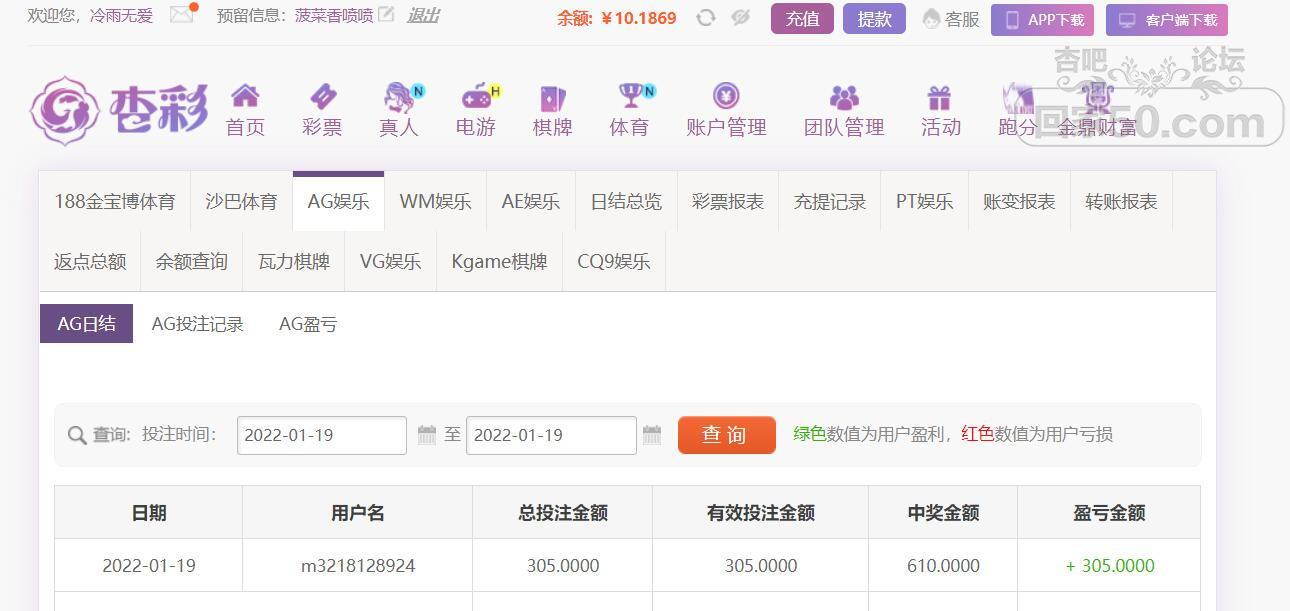Viewport: 1290px width, 611px height.
Task: Click the 客户端下载 button
Action: click(x=1166, y=20)
